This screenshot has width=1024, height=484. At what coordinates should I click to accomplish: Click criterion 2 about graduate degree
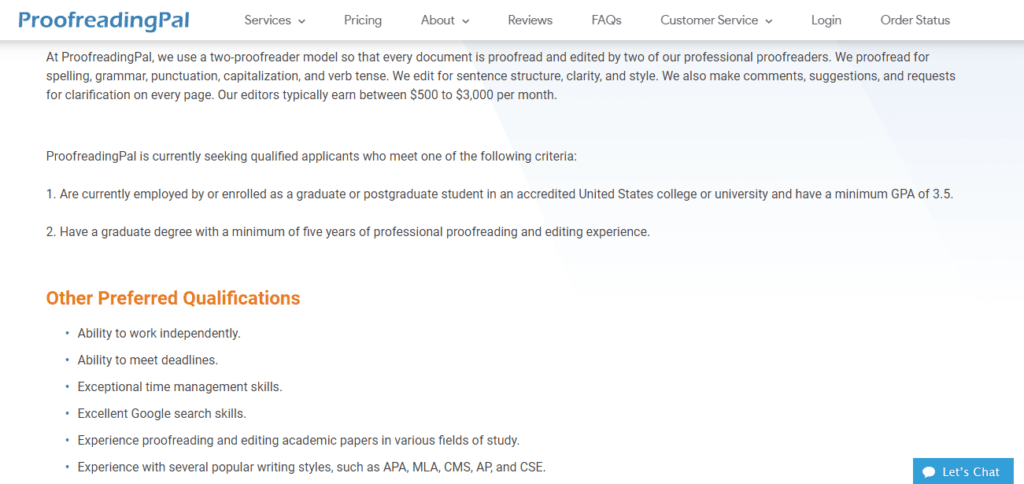(x=348, y=232)
